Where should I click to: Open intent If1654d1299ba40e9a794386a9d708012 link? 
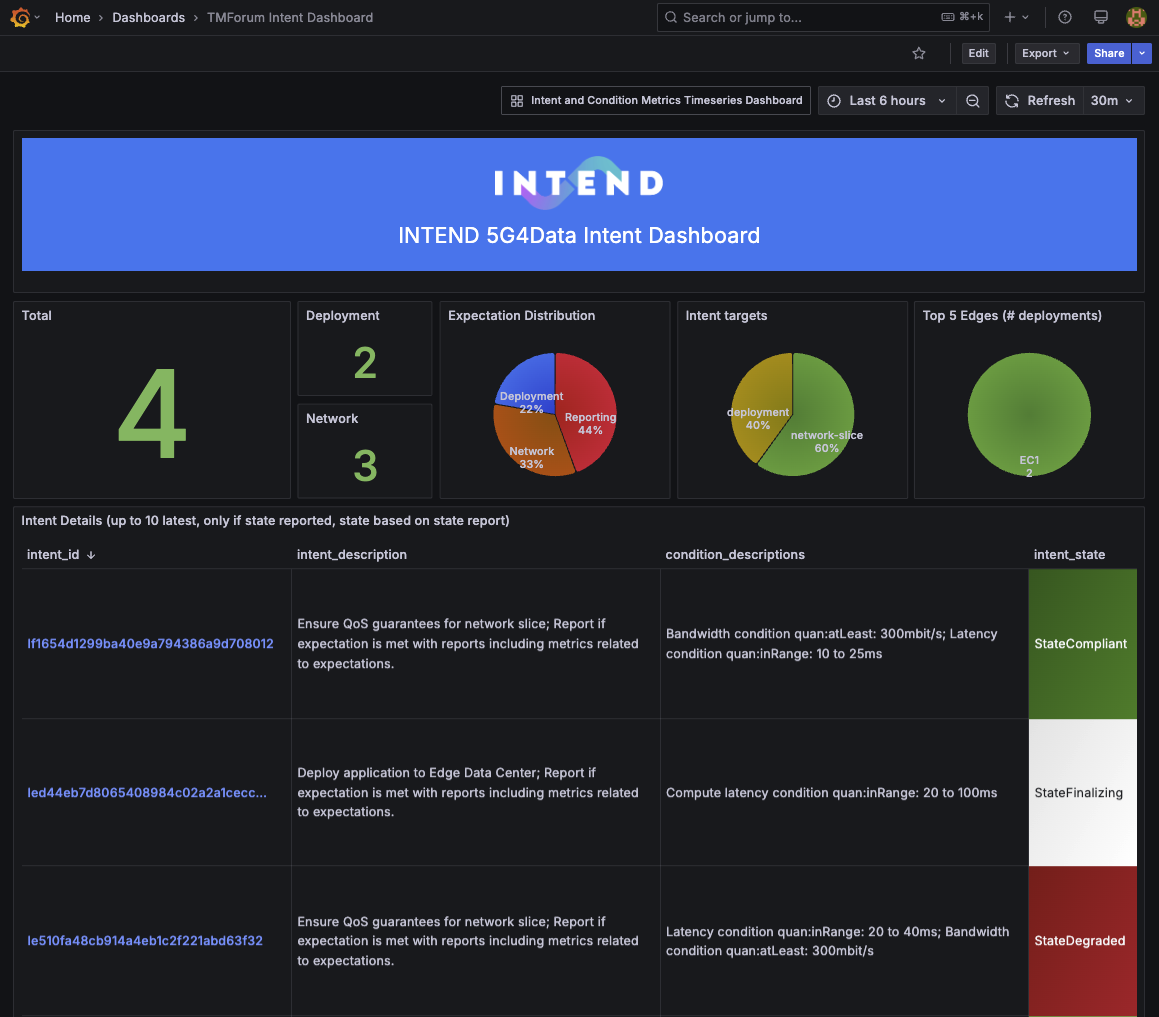coord(150,644)
